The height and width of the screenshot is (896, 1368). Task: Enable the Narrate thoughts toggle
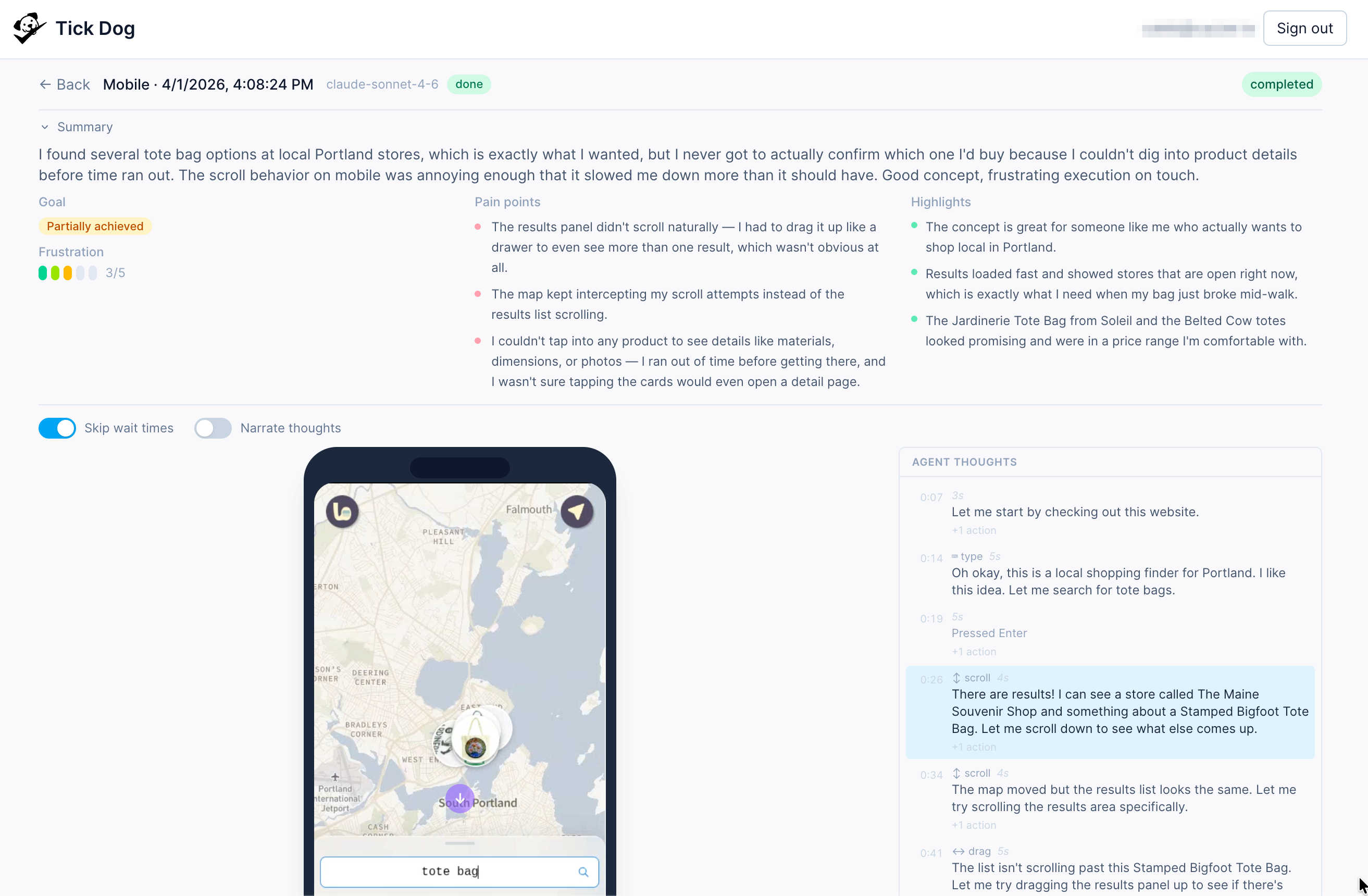click(212, 428)
